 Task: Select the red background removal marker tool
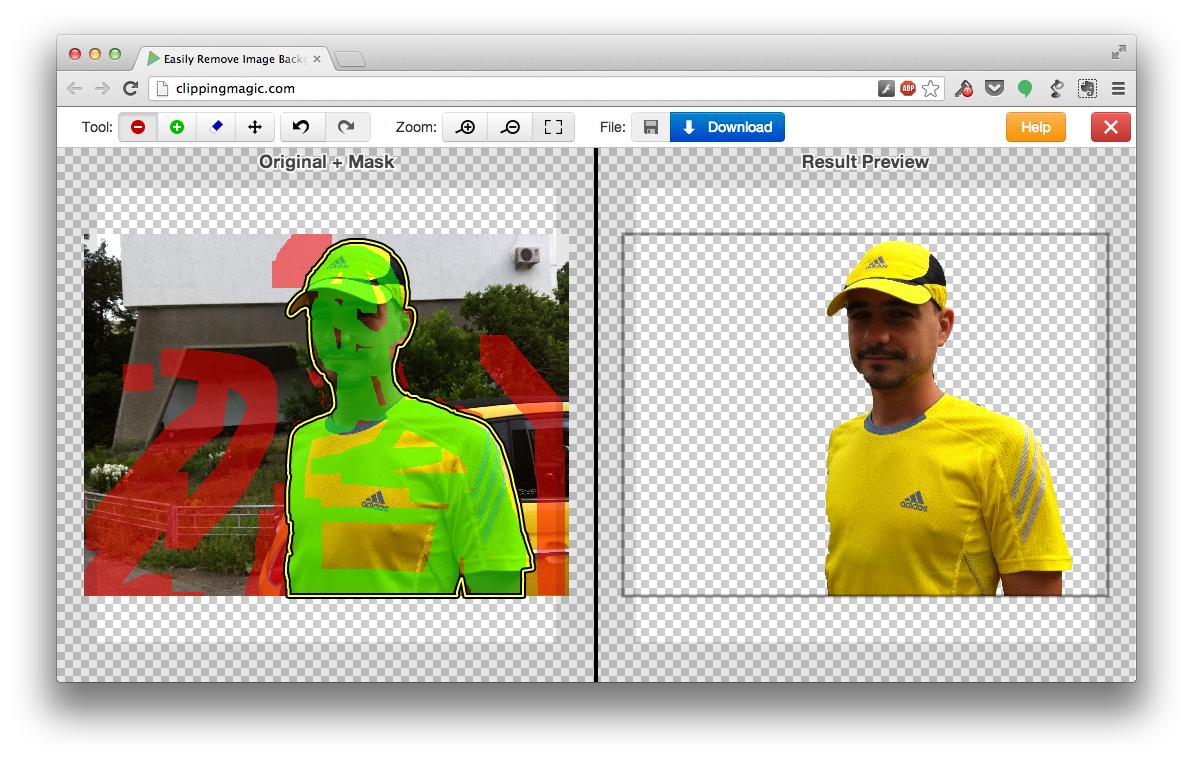(x=138, y=127)
